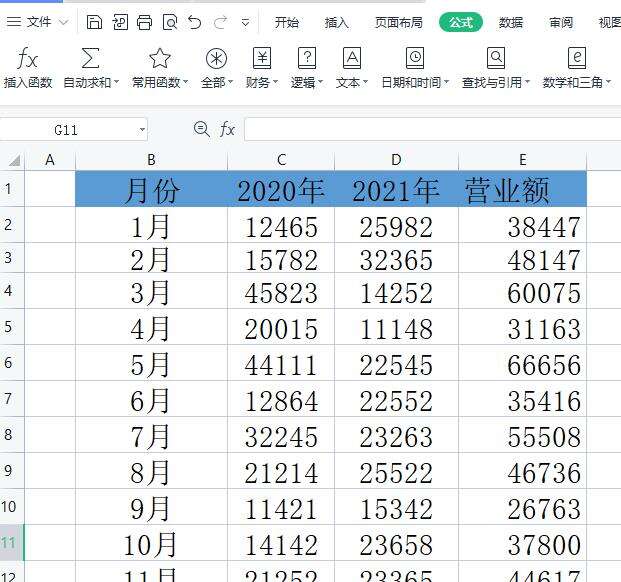Click the Redo arrow icon
This screenshot has width=621, height=582.
[220, 22]
